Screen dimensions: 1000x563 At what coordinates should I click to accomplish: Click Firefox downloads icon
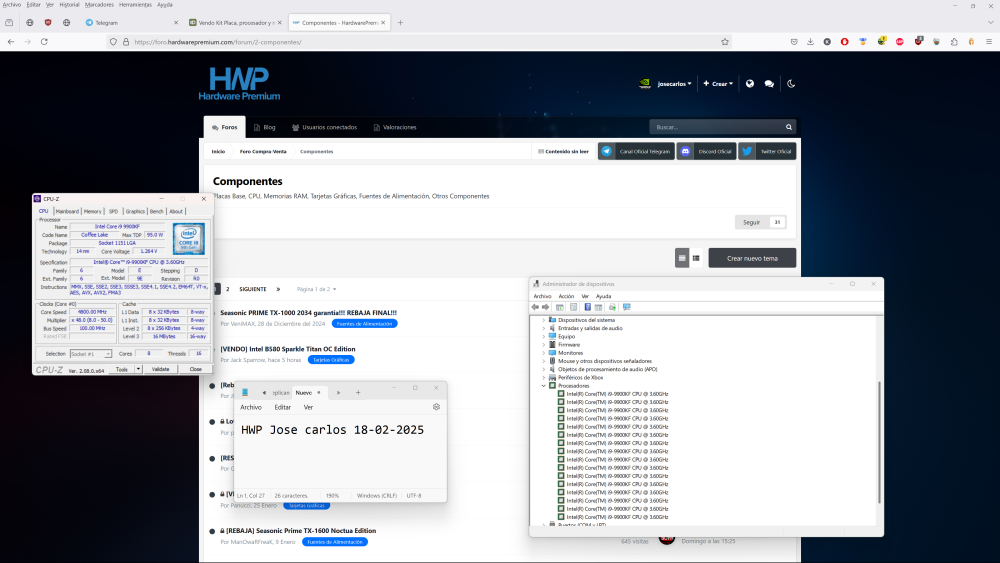tap(810, 41)
